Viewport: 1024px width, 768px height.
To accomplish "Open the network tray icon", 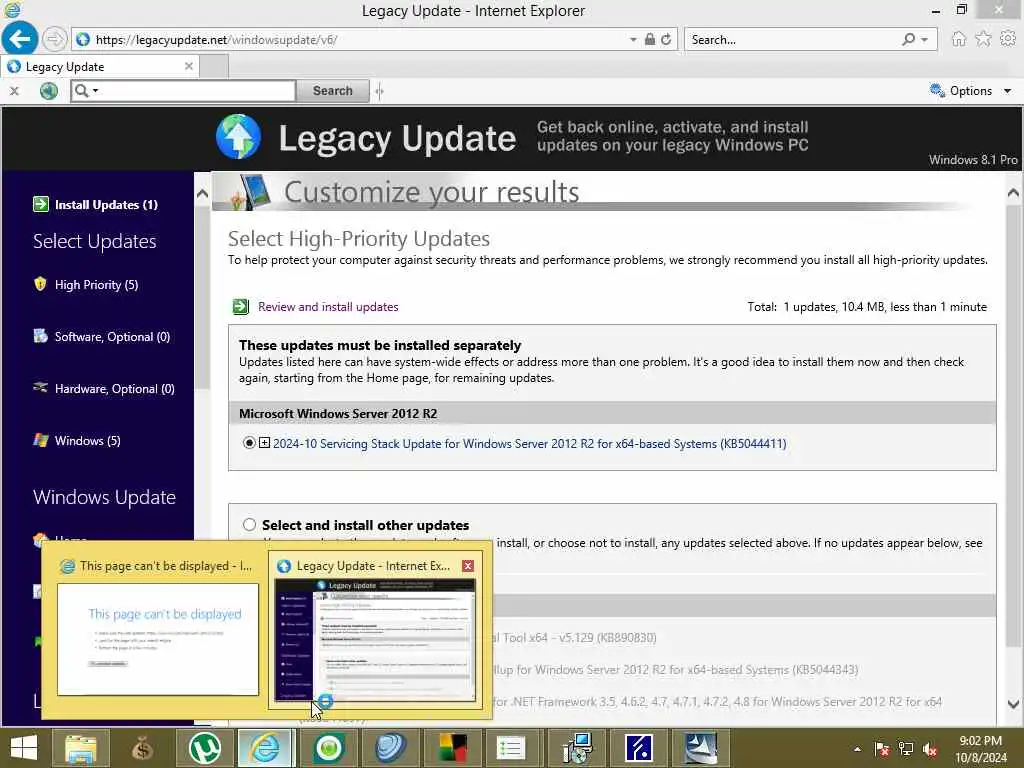I will [x=905, y=749].
